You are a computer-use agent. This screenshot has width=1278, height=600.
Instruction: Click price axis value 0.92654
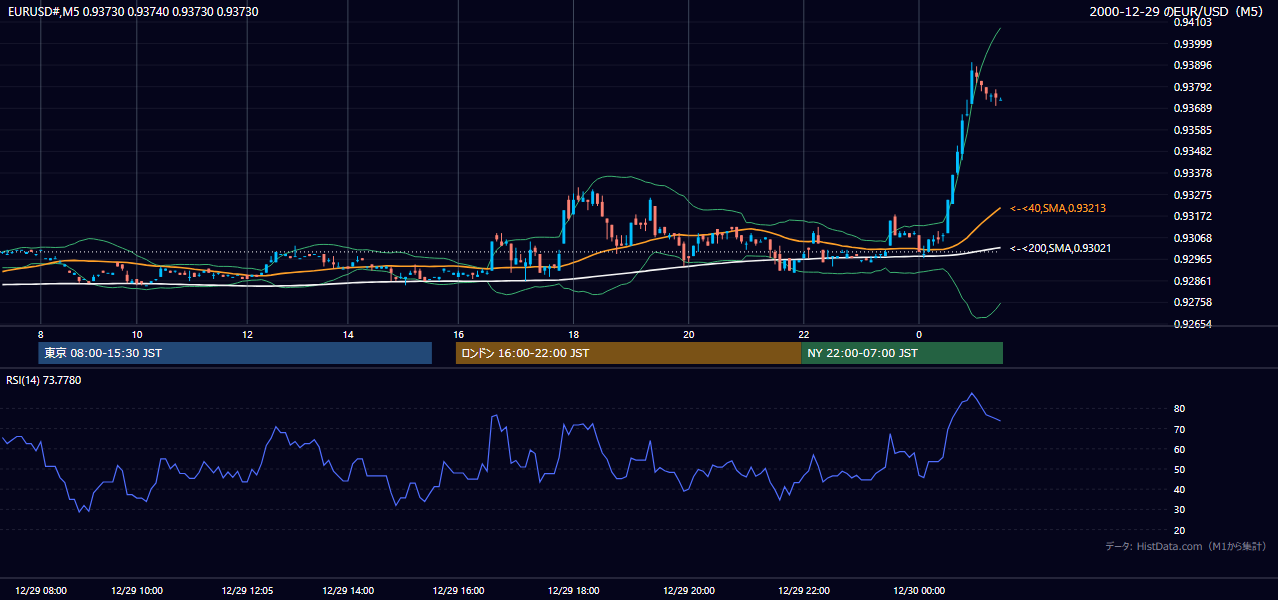pyautogui.click(x=1193, y=324)
